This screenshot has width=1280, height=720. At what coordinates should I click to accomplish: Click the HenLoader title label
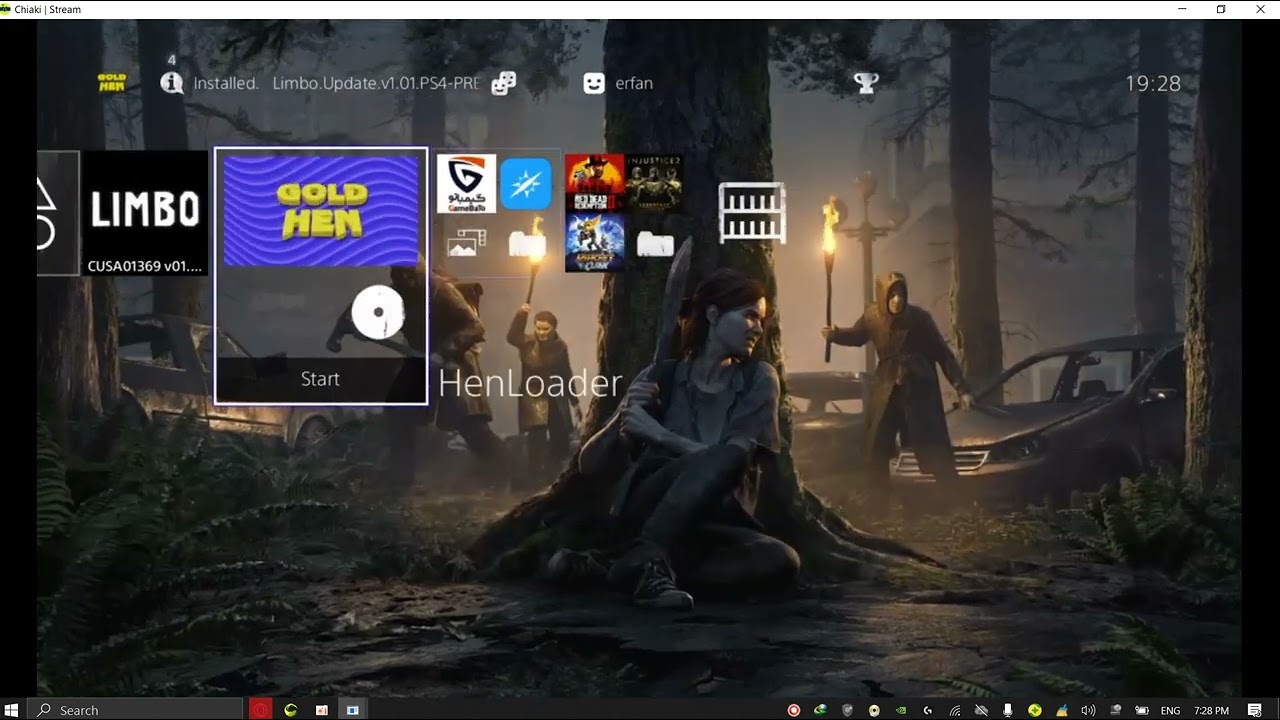click(x=530, y=383)
